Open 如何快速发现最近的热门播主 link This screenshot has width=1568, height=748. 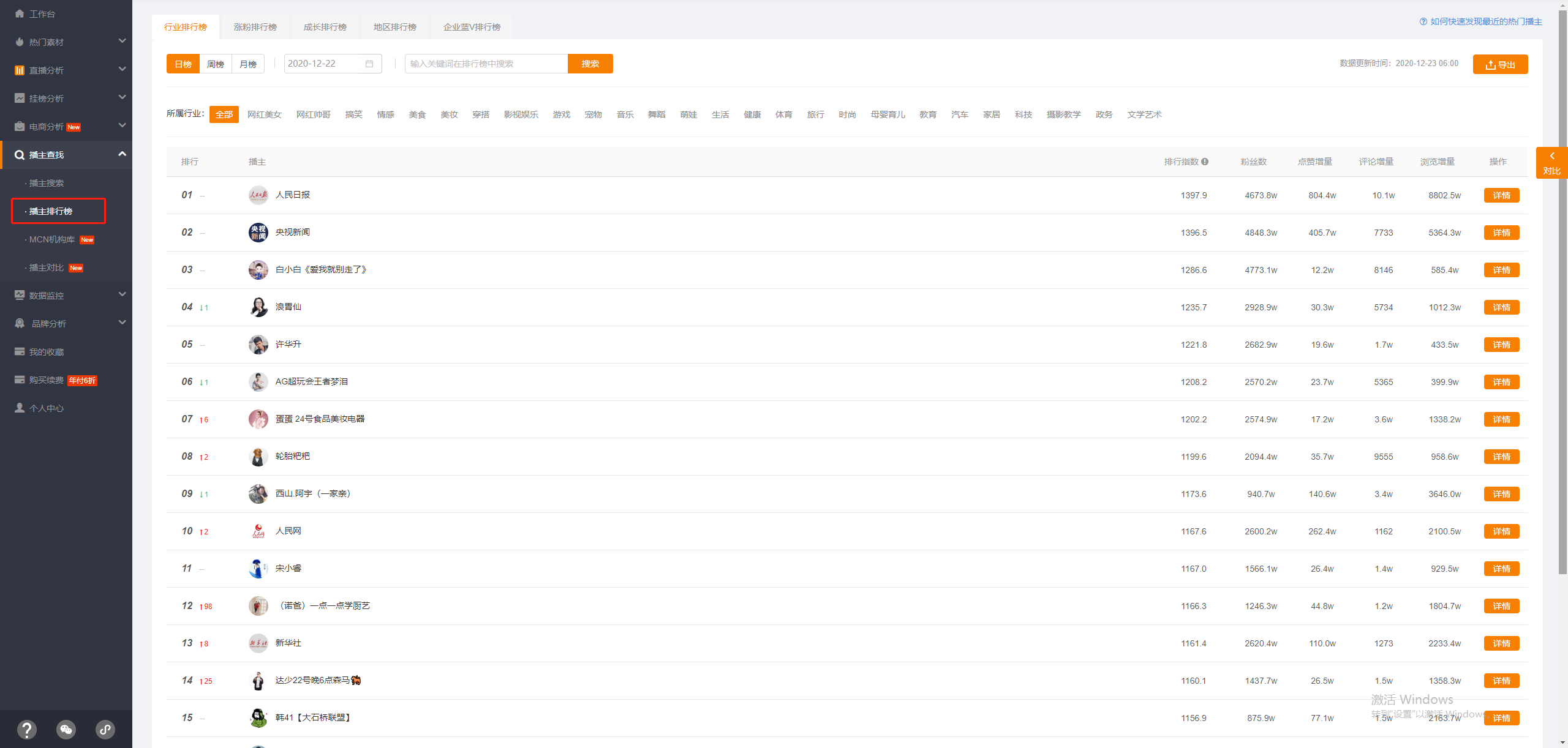point(1486,21)
